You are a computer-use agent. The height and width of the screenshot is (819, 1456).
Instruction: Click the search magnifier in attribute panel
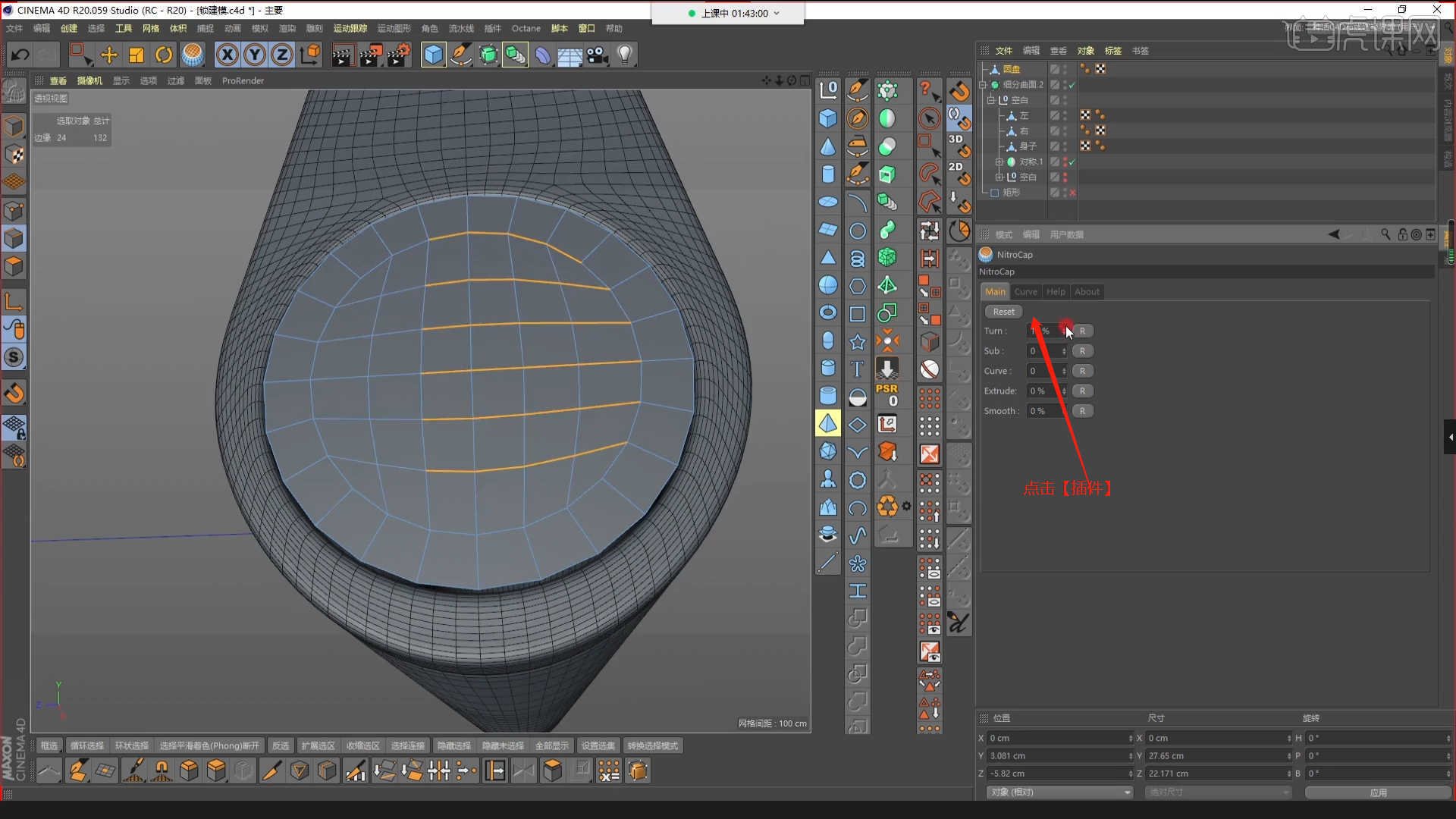point(1385,234)
